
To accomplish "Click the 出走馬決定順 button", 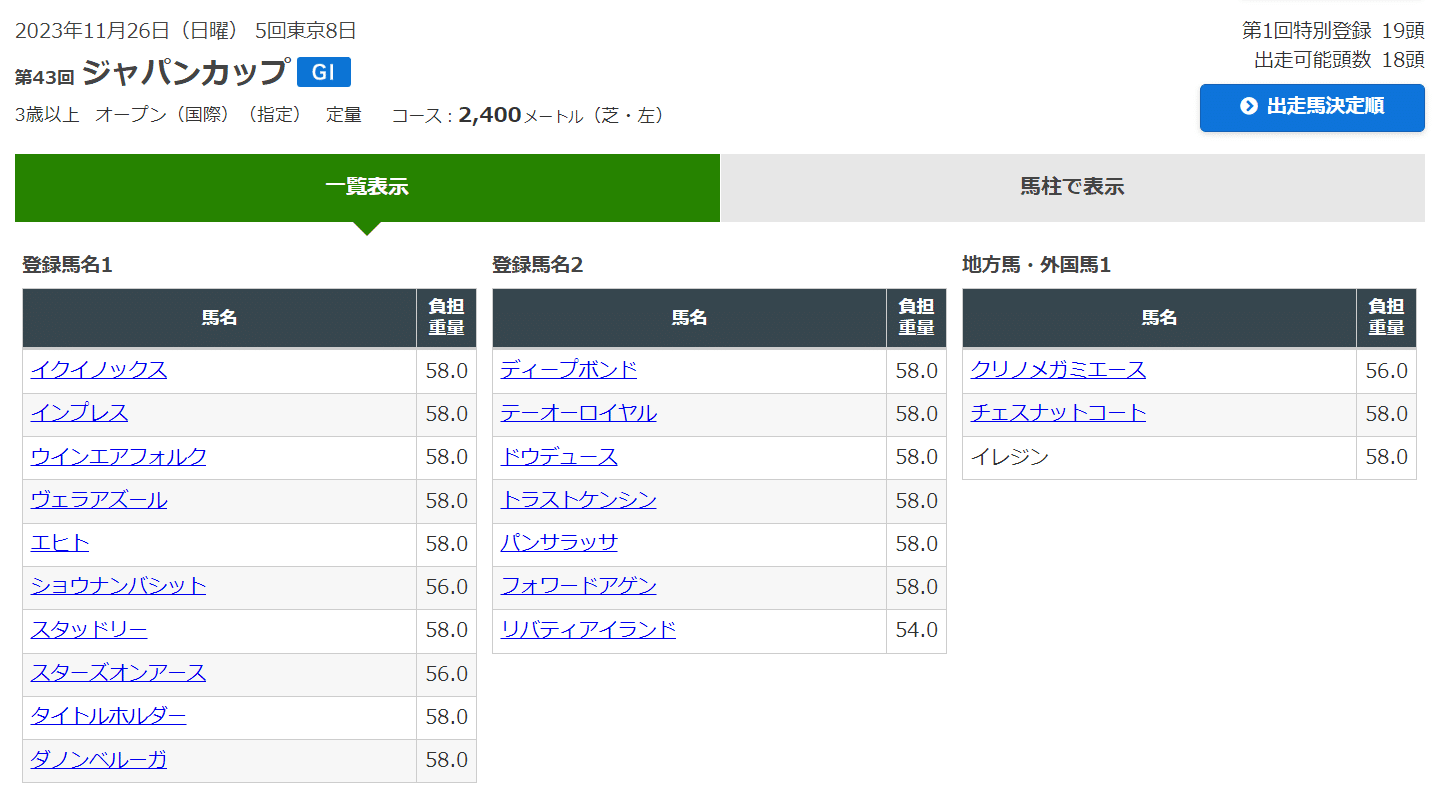I will tap(1312, 107).
